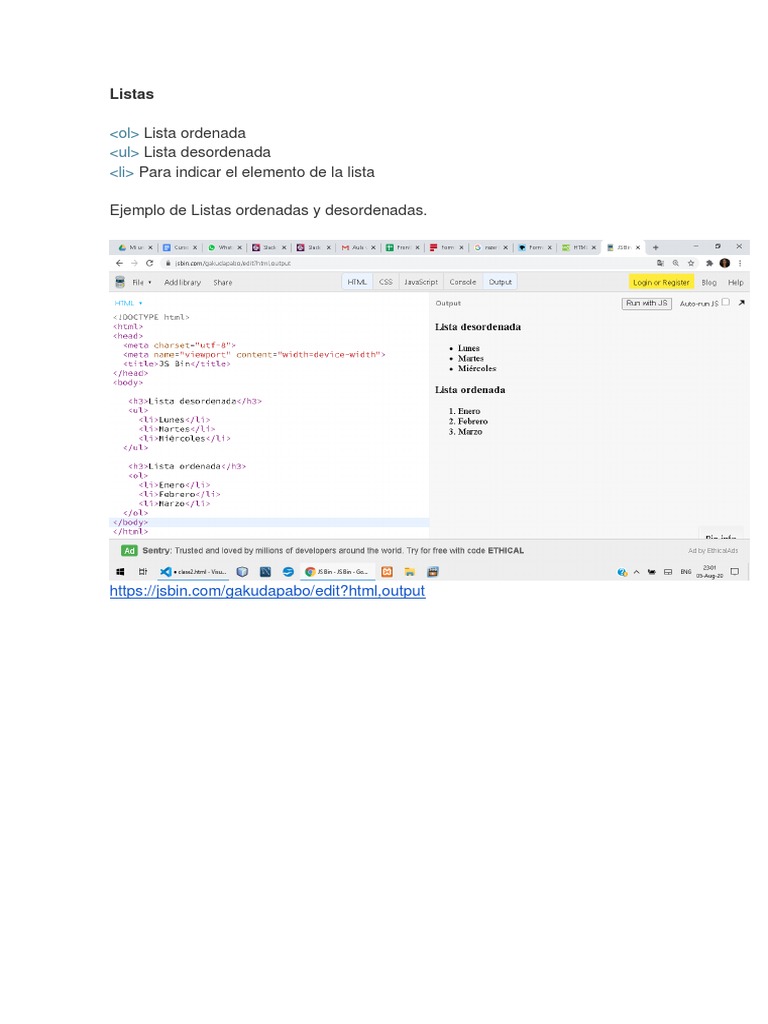Click the Login or Register button
768x1024 pixels.
click(x=661, y=282)
